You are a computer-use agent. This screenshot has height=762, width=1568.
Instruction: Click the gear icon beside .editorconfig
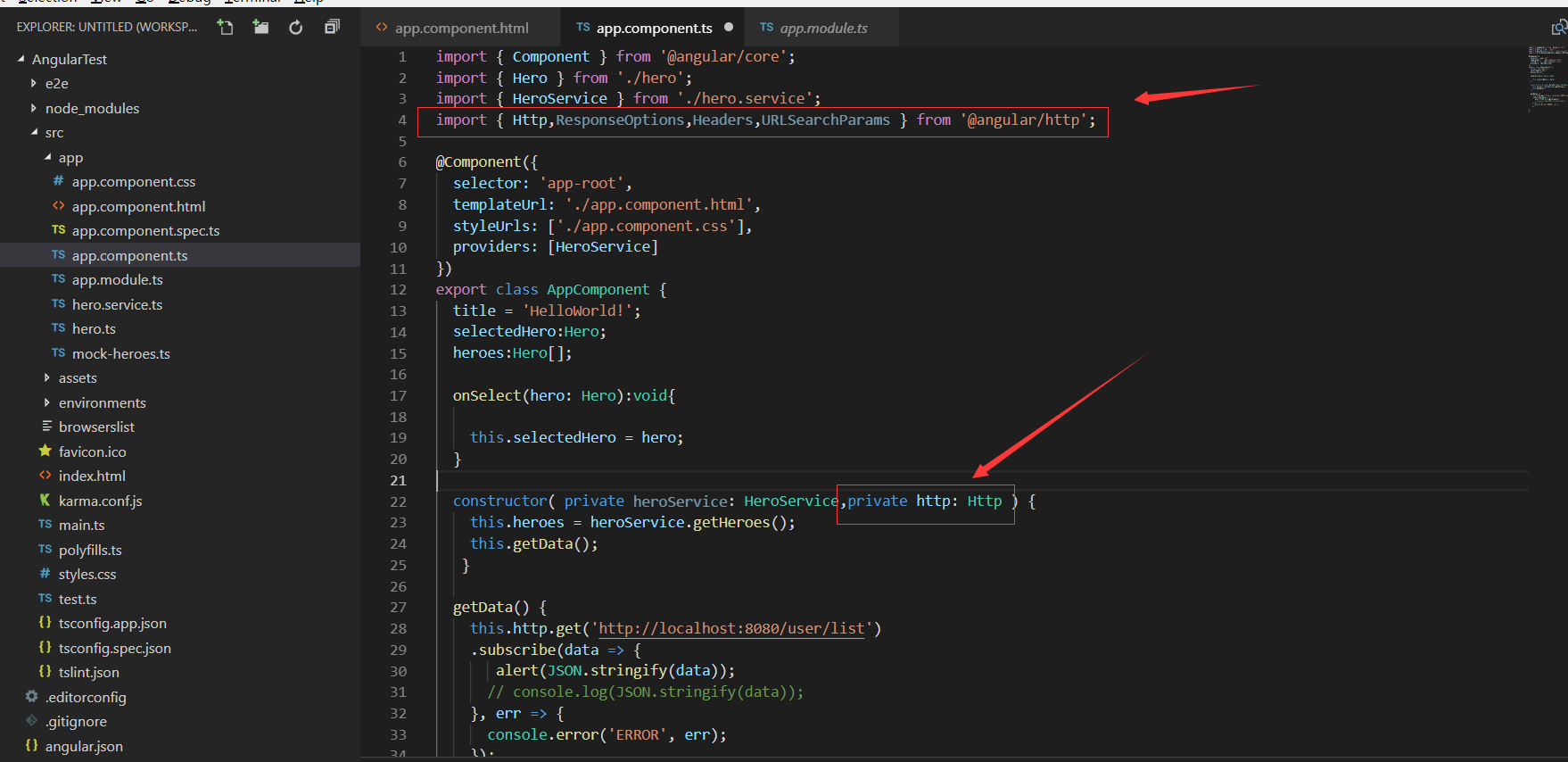click(x=31, y=697)
